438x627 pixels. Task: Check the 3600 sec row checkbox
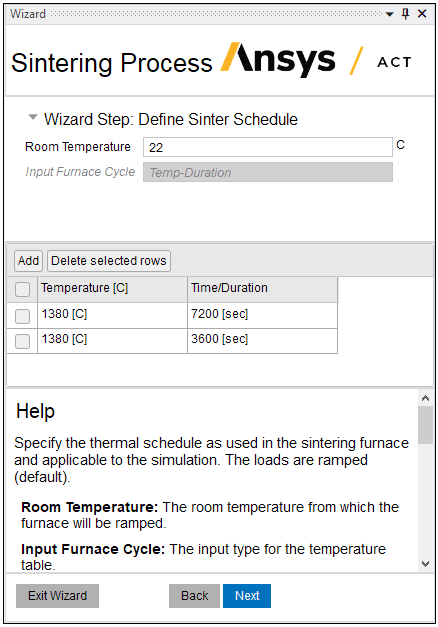click(x=22, y=341)
